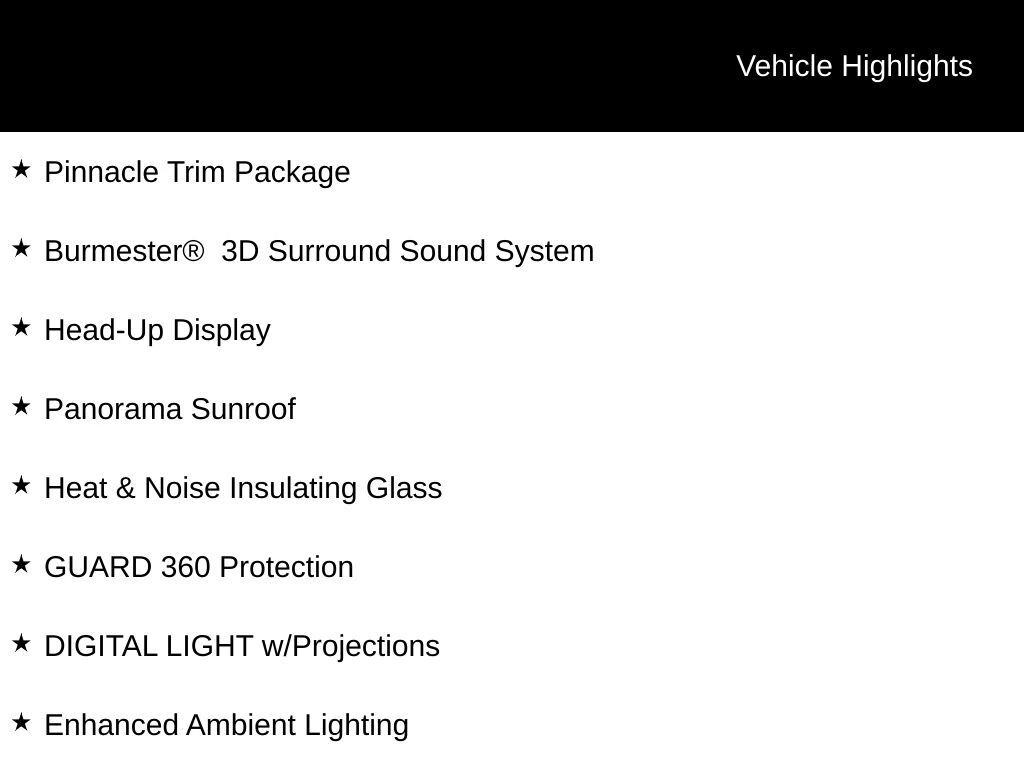Click the registered trademark symbol after Burmester
Viewport: 1024px width, 768px height.
pyautogui.click(x=193, y=251)
